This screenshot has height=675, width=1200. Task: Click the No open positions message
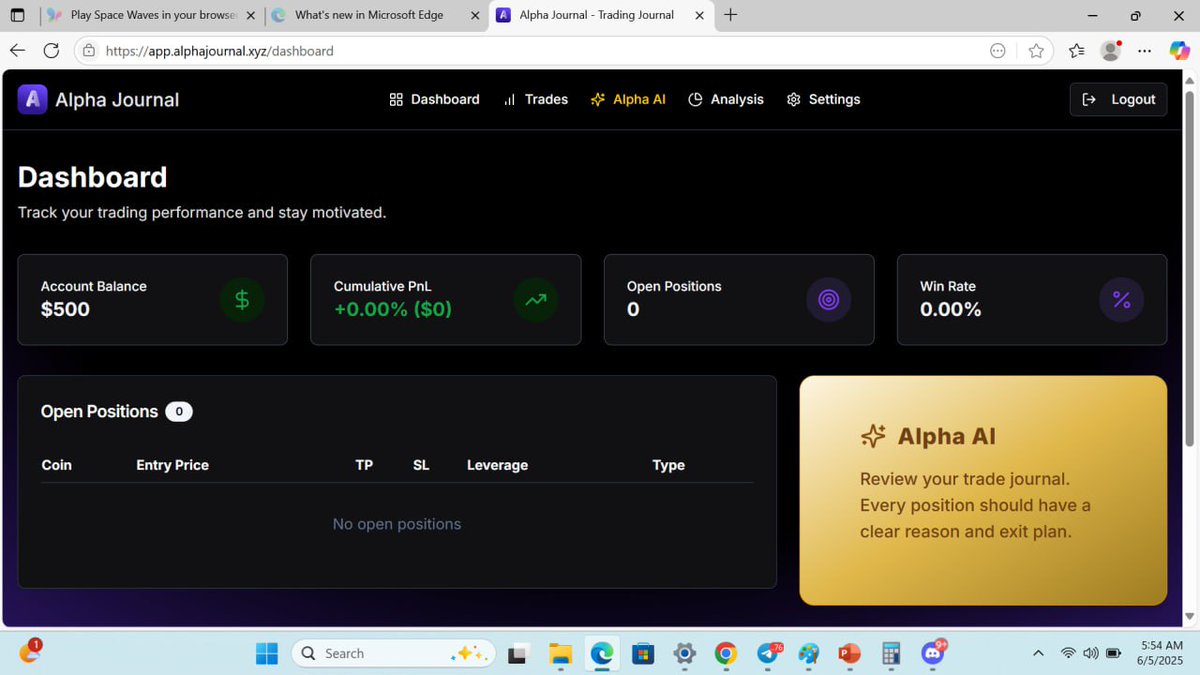[397, 524]
